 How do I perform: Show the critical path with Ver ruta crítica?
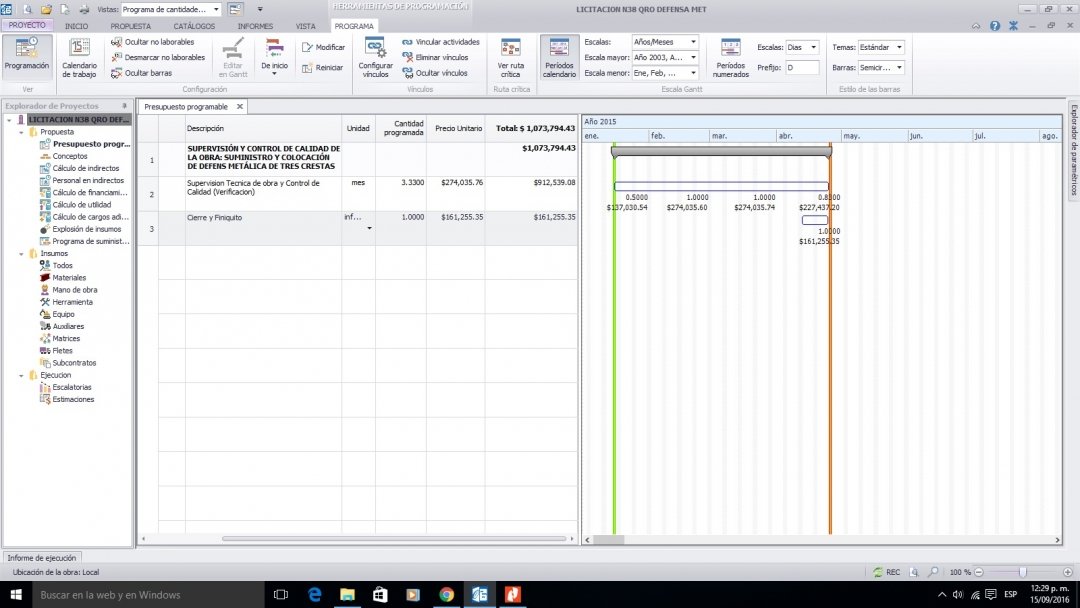point(510,58)
